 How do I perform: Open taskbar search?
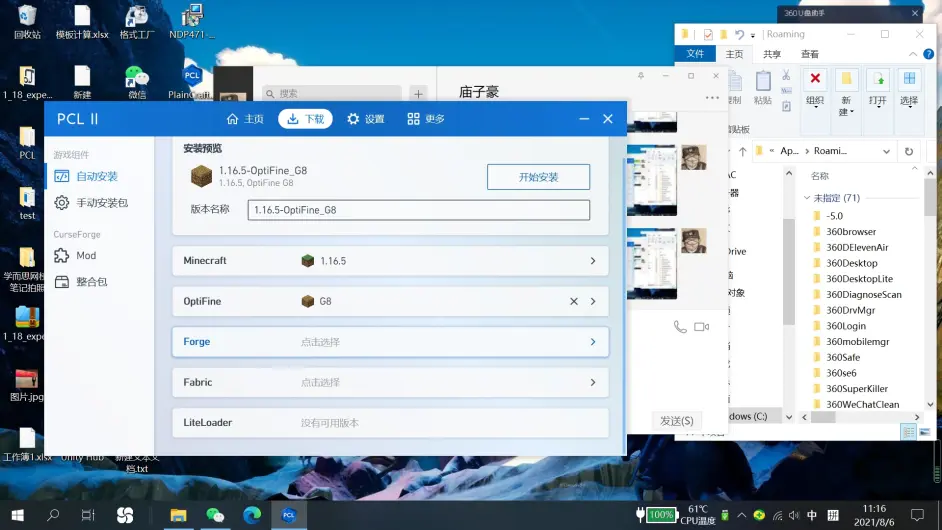(x=53, y=515)
